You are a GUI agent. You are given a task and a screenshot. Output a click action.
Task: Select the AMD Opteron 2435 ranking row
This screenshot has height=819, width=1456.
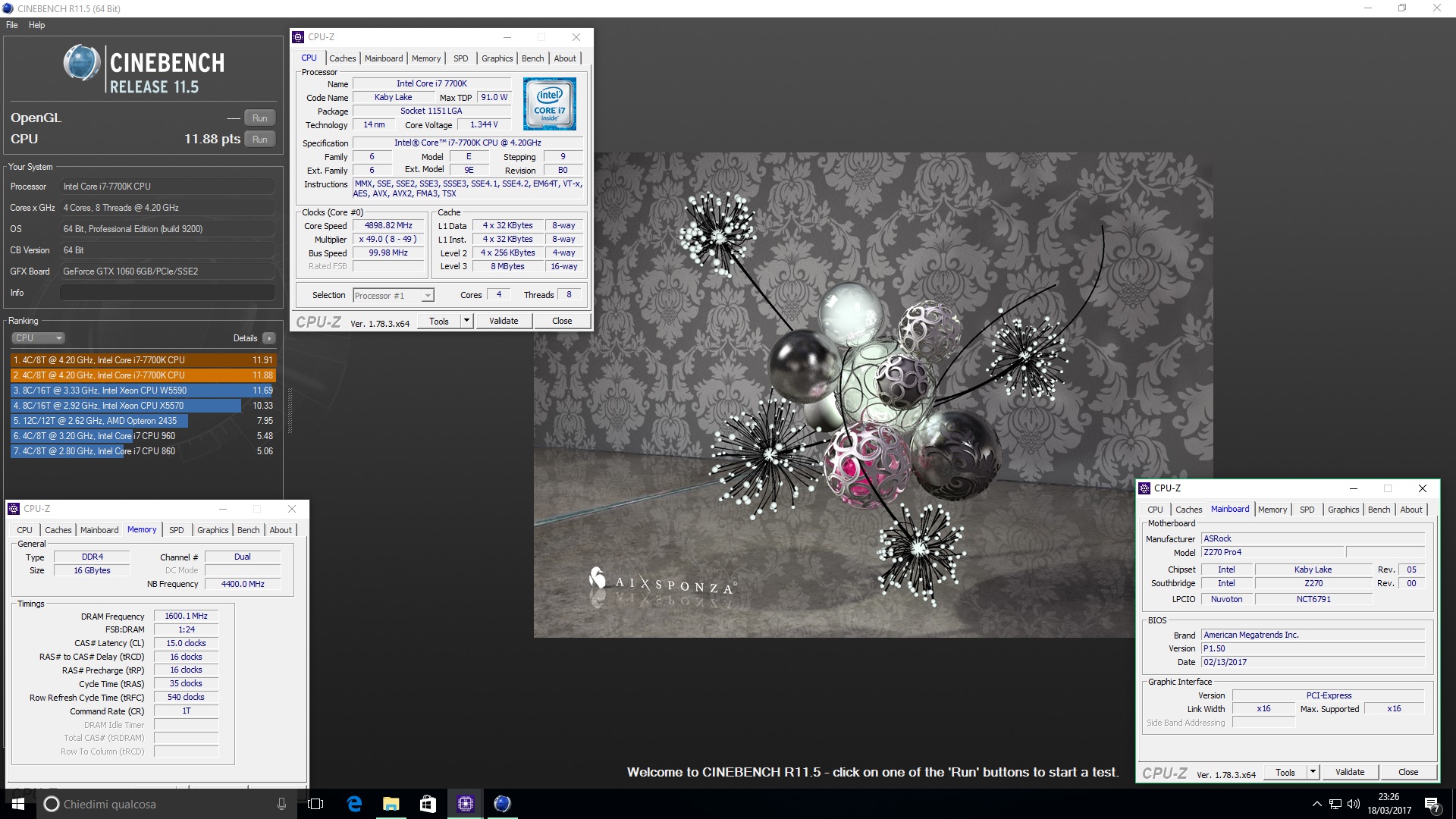pos(143,421)
